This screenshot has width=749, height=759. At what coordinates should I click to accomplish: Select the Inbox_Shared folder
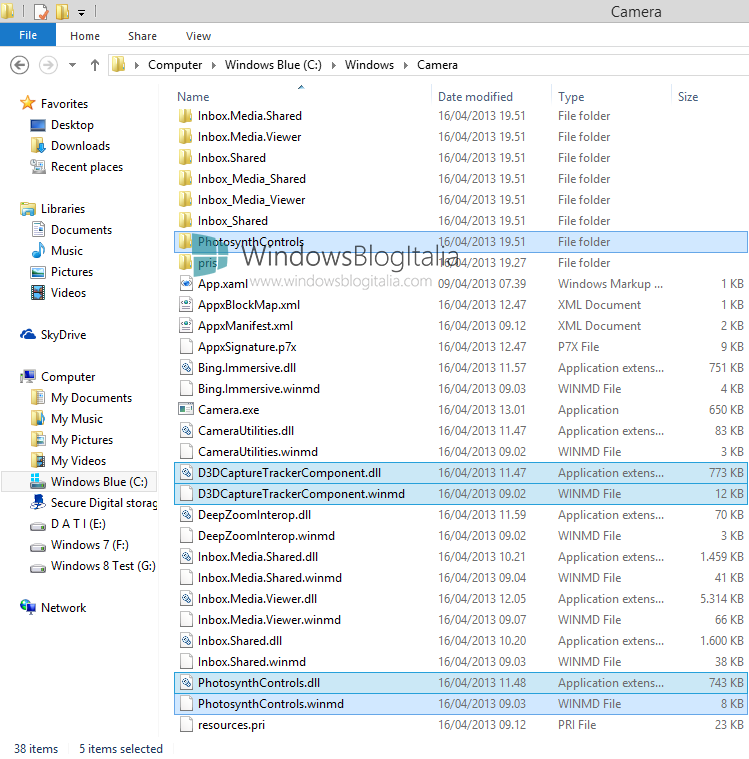(x=232, y=221)
